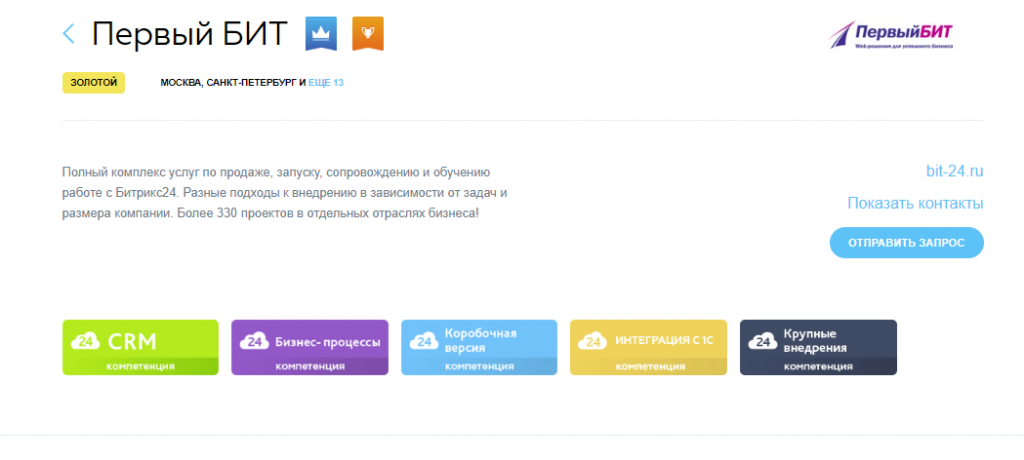
Task: Open the bit-24.ru website link
Action: coord(954,171)
